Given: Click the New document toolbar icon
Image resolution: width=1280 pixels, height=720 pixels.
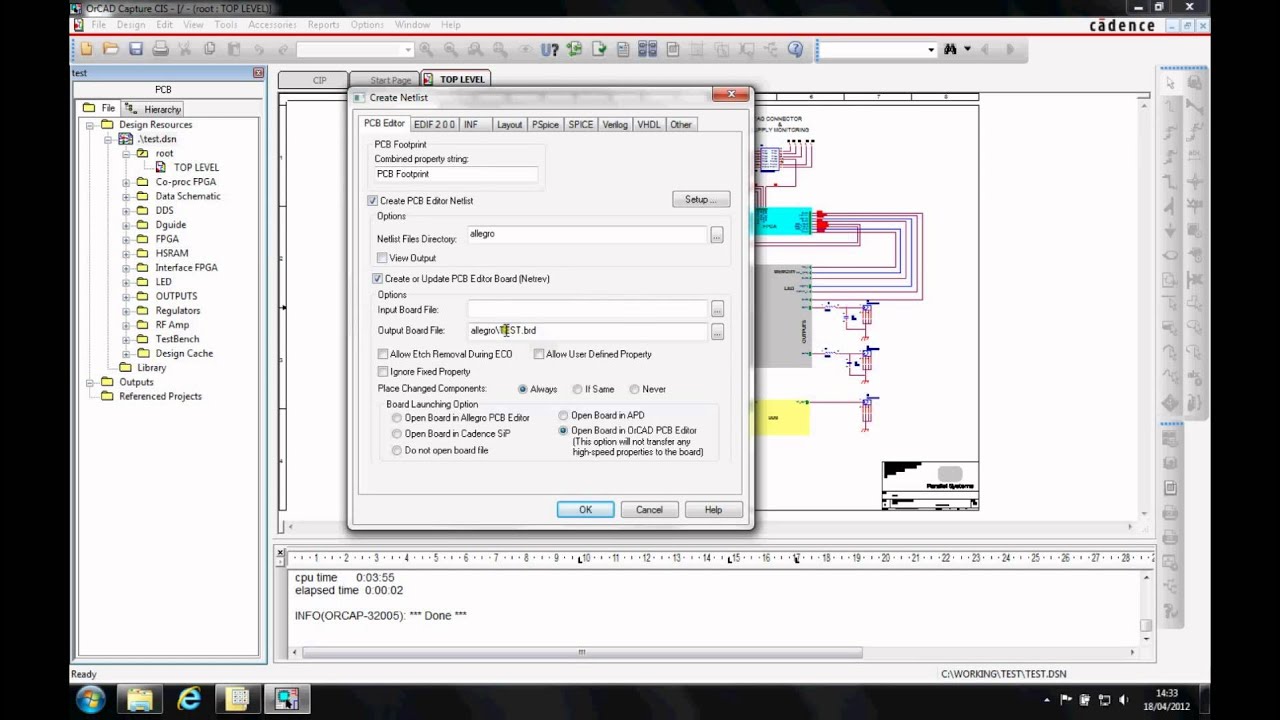Looking at the screenshot, I should (86, 49).
